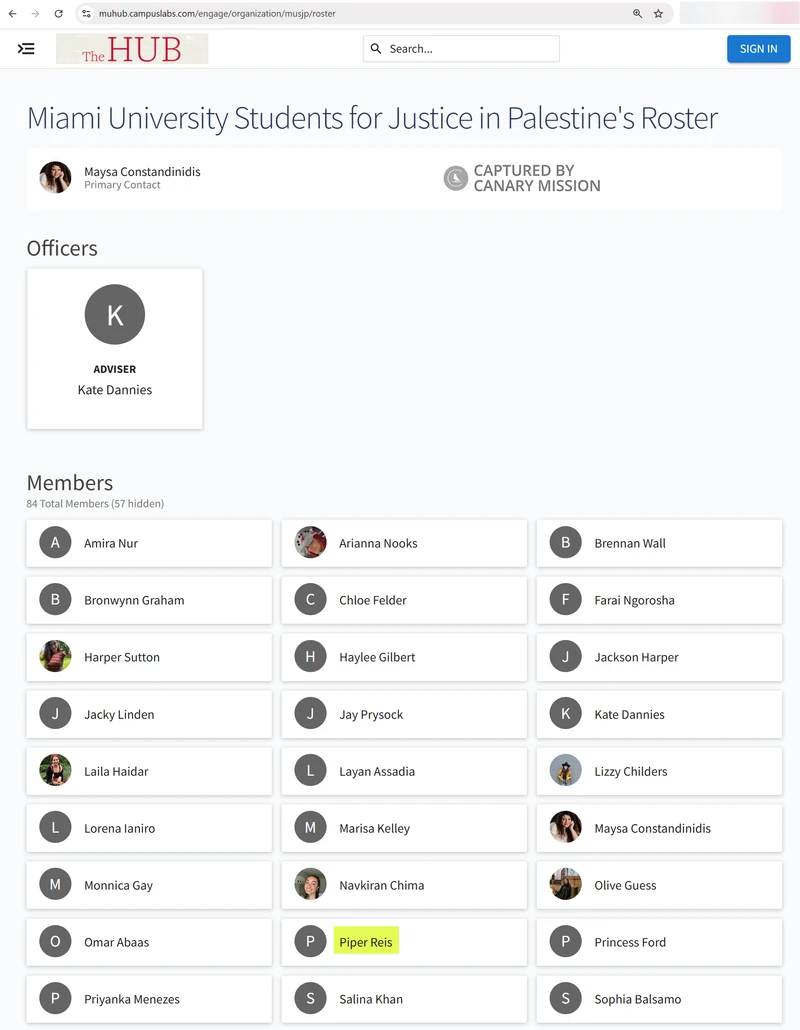Click Farai Ngorosha's F avatar

pyautogui.click(x=566, y=600)
